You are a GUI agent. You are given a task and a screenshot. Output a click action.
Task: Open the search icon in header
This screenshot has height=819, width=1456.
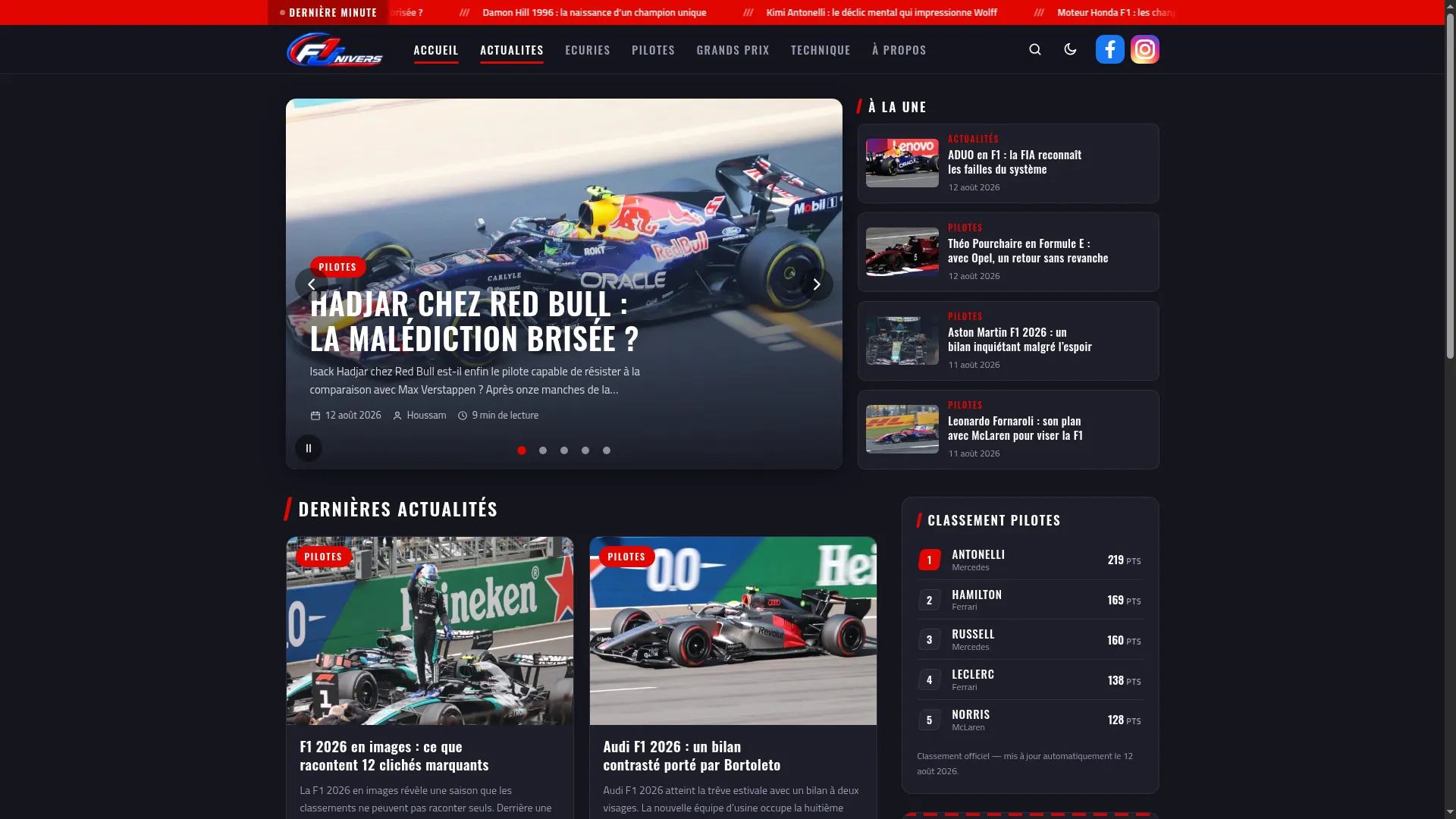pos(1035,49)
